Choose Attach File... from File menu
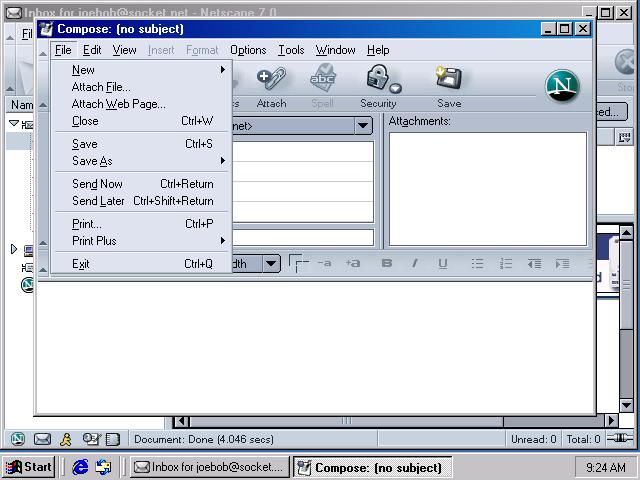640x480 pixels. pyautogui.click(x=140, y=87)
